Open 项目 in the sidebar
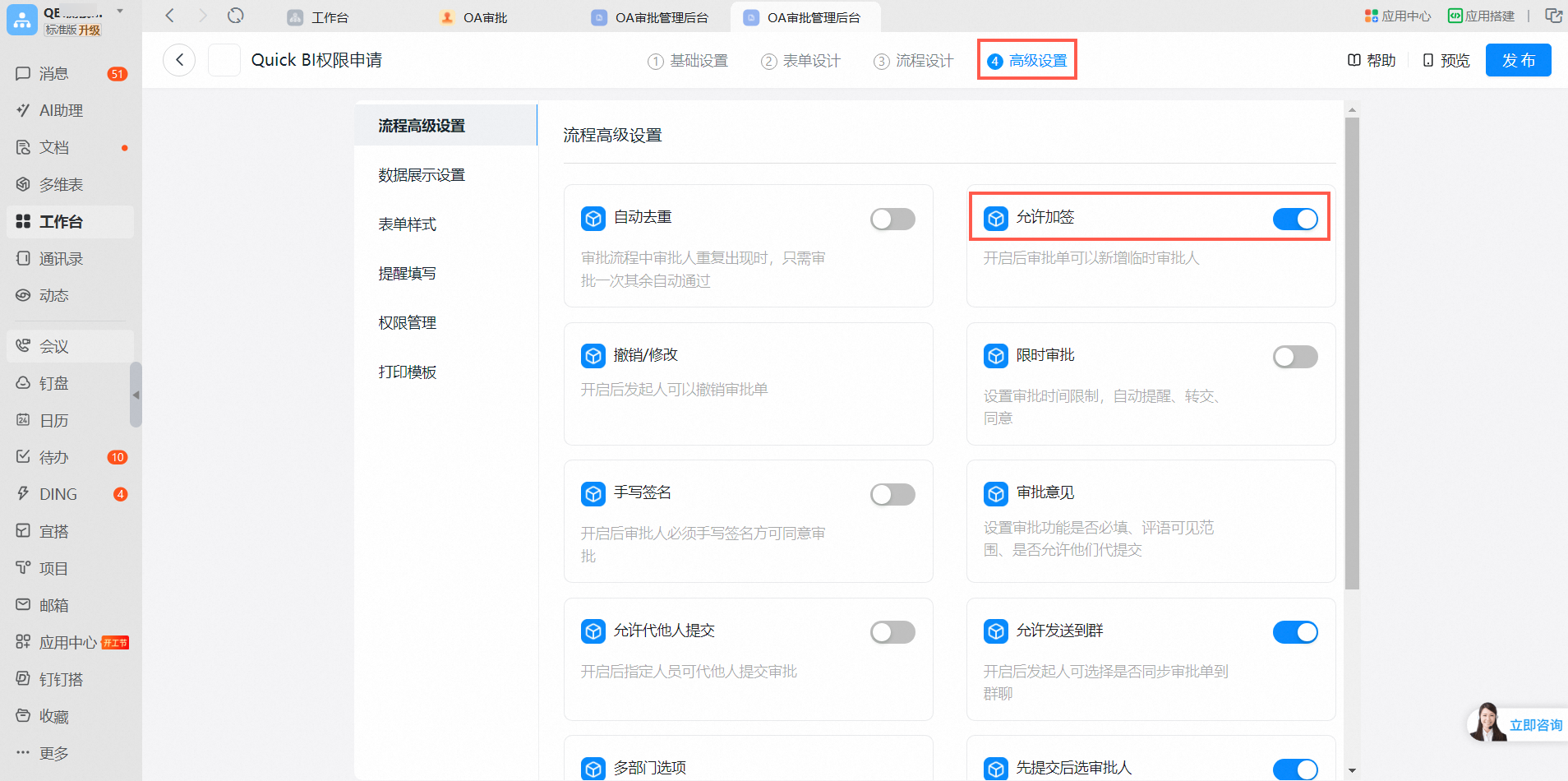 click(x=70, y=569)
